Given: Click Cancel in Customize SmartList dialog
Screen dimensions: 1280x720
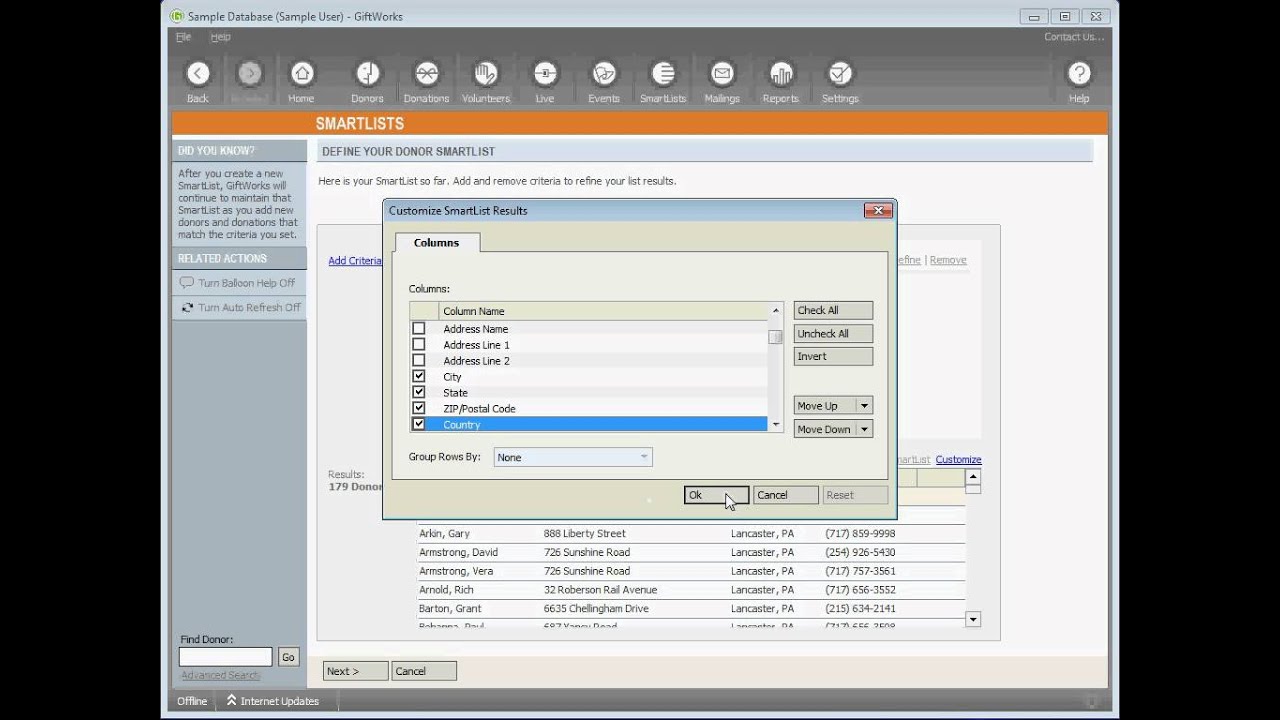Looking at the screenshot, I should 785,495.
